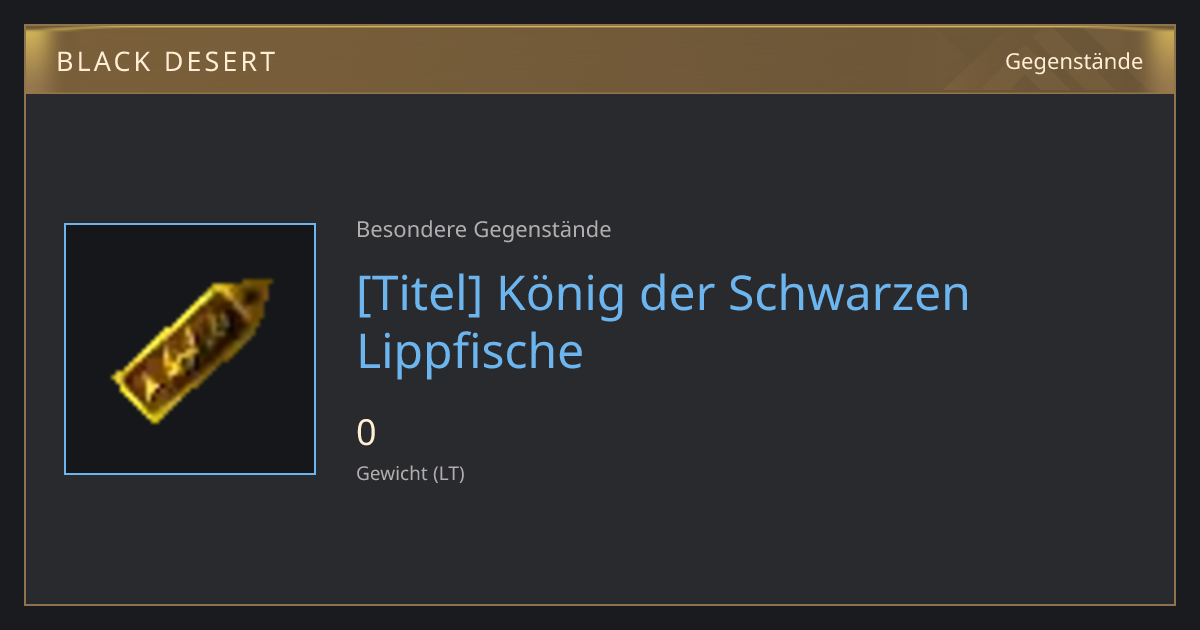Click the gold header banner center
1200x630 pixels.
click(600, 60)
